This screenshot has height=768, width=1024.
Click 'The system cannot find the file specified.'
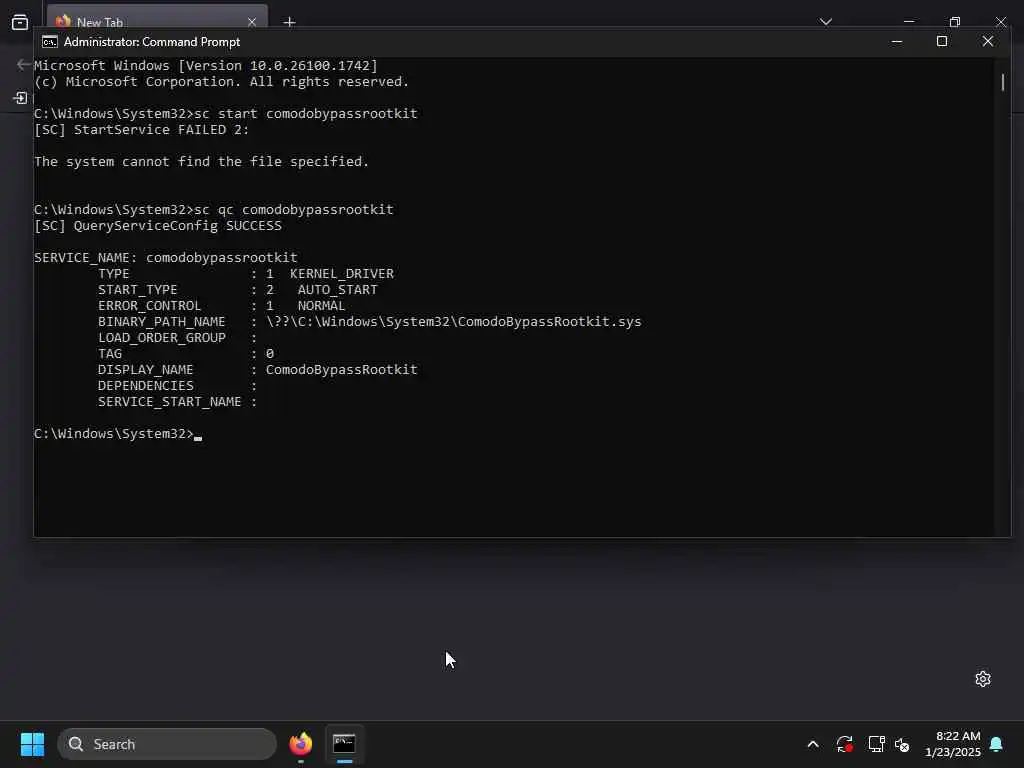[x=201, y=161]
